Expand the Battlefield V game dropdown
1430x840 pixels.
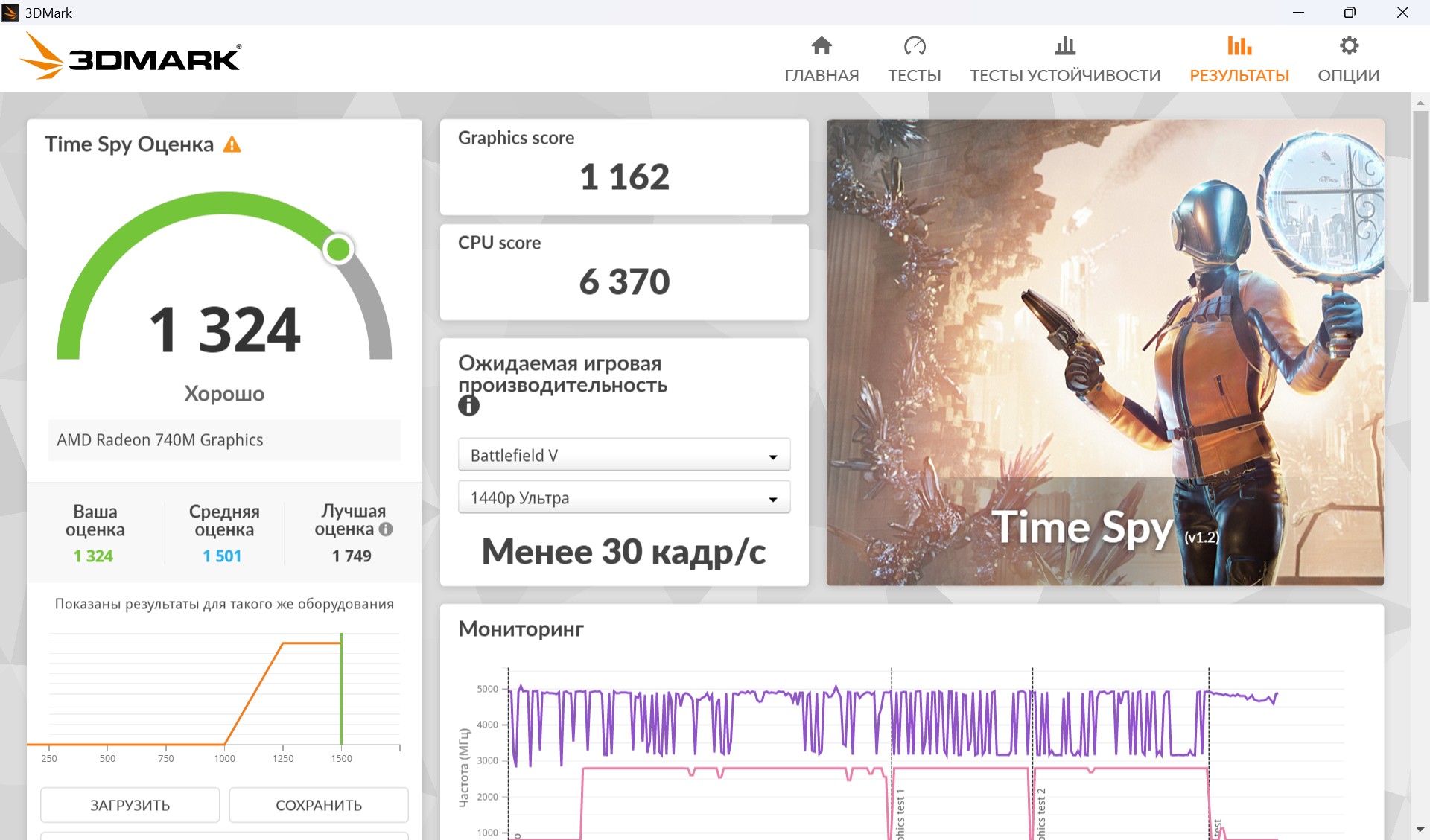[624, 455]
